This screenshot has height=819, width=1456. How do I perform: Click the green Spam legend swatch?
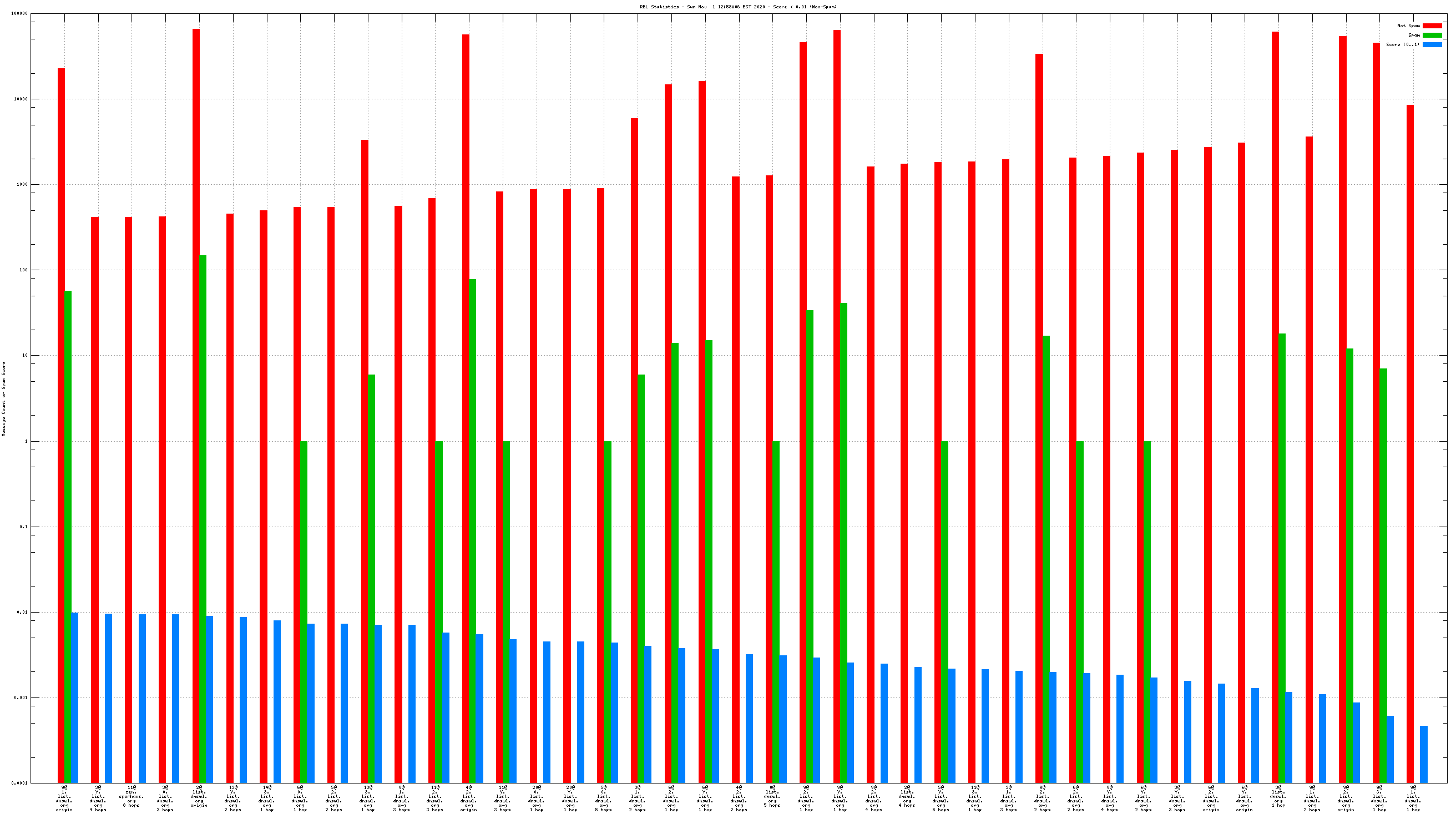tap(1432, 35)
